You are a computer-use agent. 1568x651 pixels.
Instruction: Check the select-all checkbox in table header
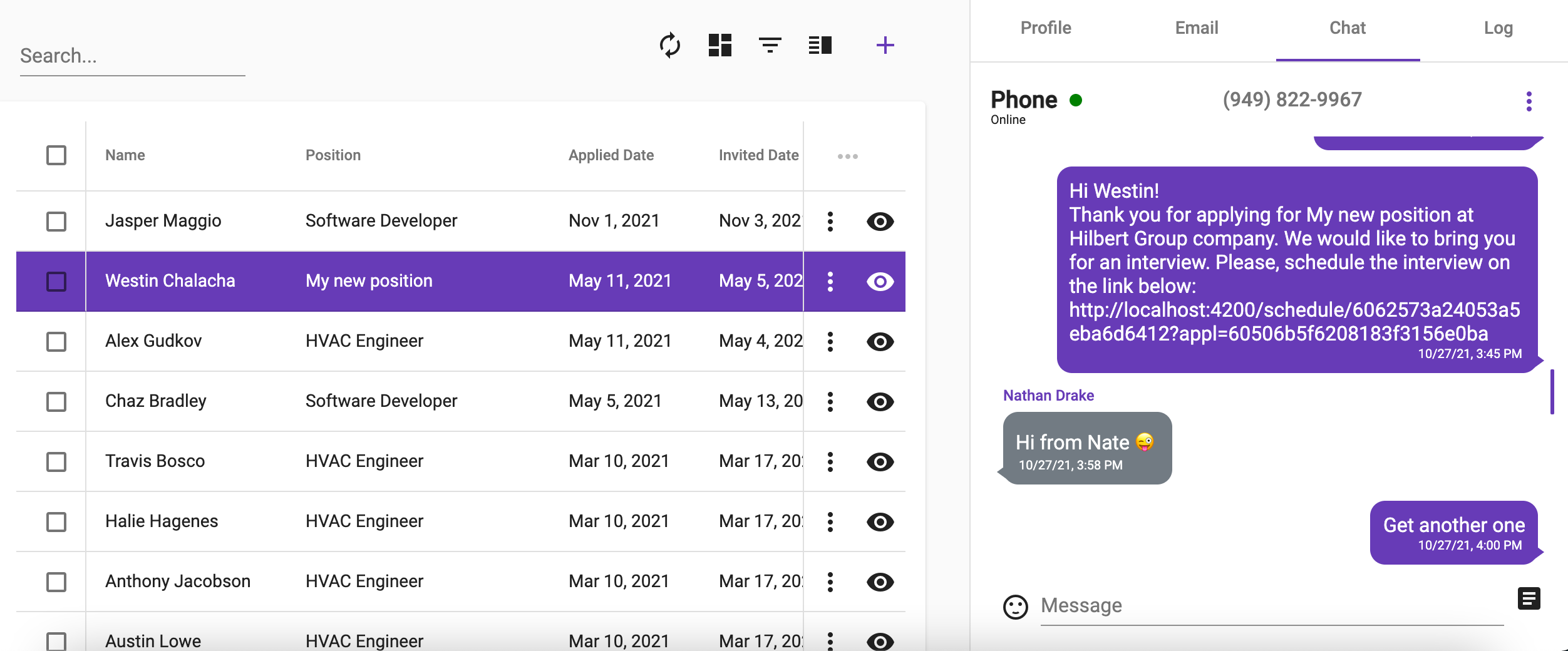tap(56, 155)
